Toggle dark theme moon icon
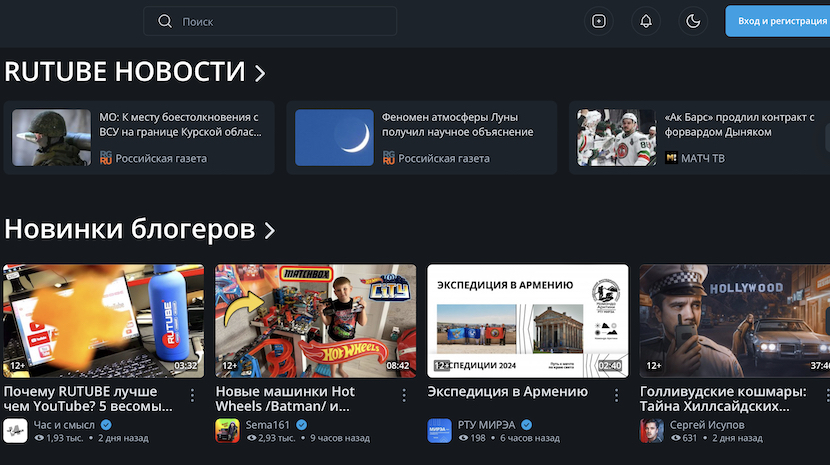 click(x=693, y=21)
